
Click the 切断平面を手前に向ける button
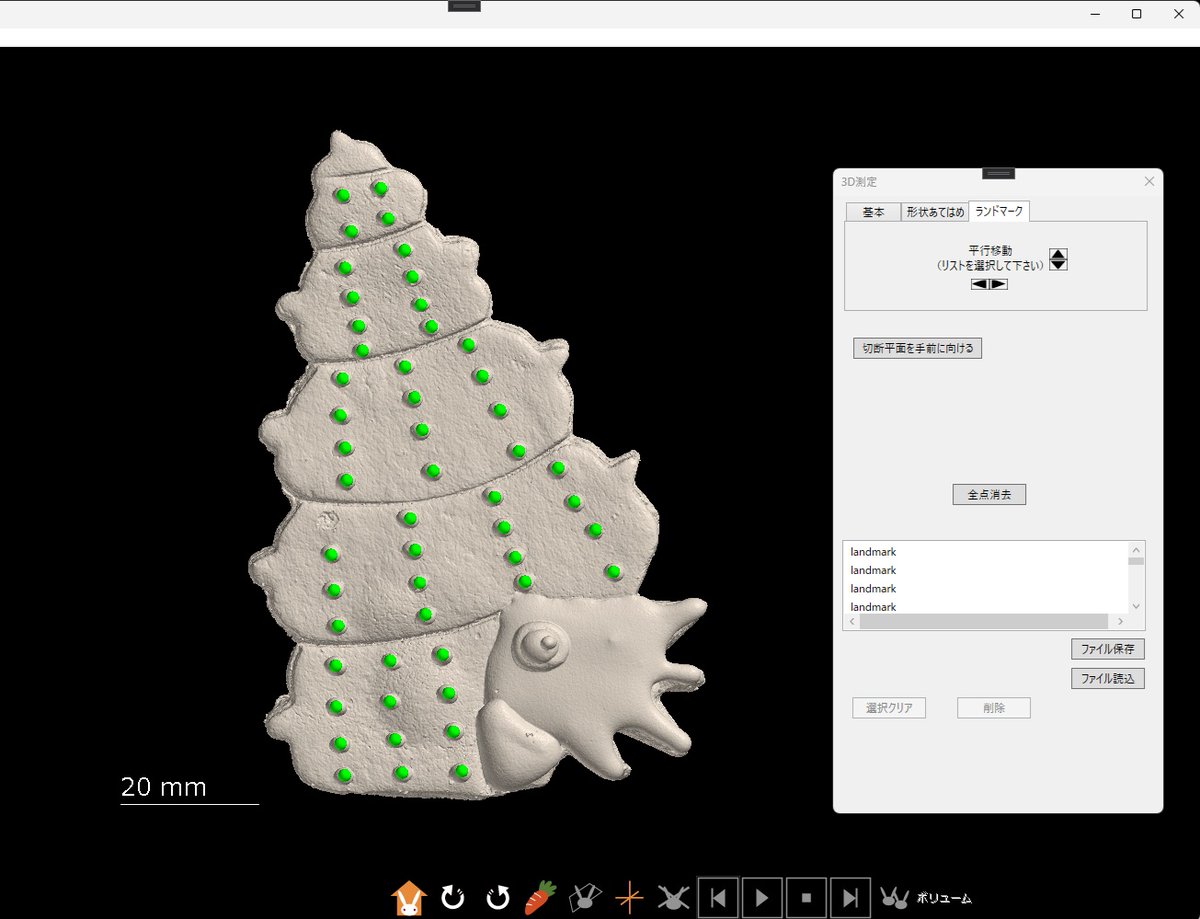[x=918, y=348]
